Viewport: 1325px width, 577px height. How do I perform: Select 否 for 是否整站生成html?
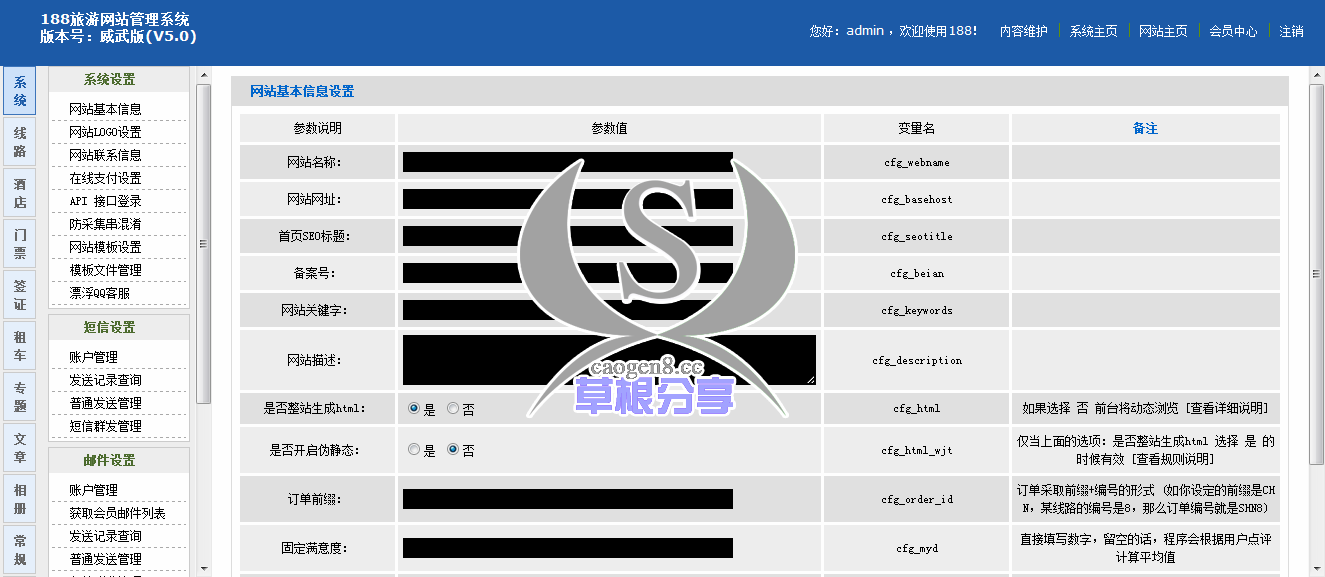(453, 409)
